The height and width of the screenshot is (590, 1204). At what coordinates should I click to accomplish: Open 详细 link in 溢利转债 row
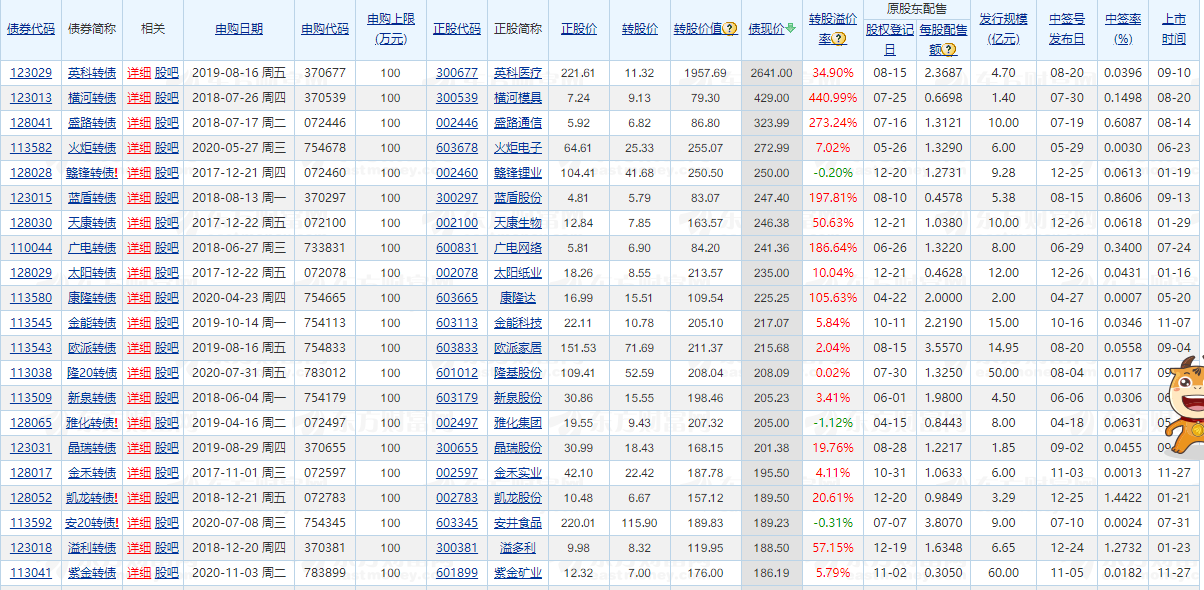pos(139,548)
